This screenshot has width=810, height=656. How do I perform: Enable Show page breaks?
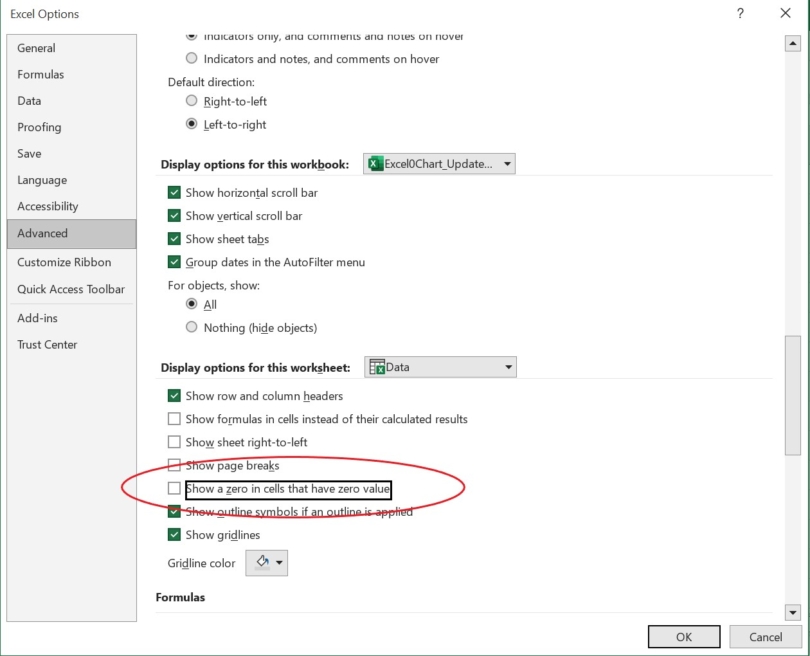click(x=174, y=465)
